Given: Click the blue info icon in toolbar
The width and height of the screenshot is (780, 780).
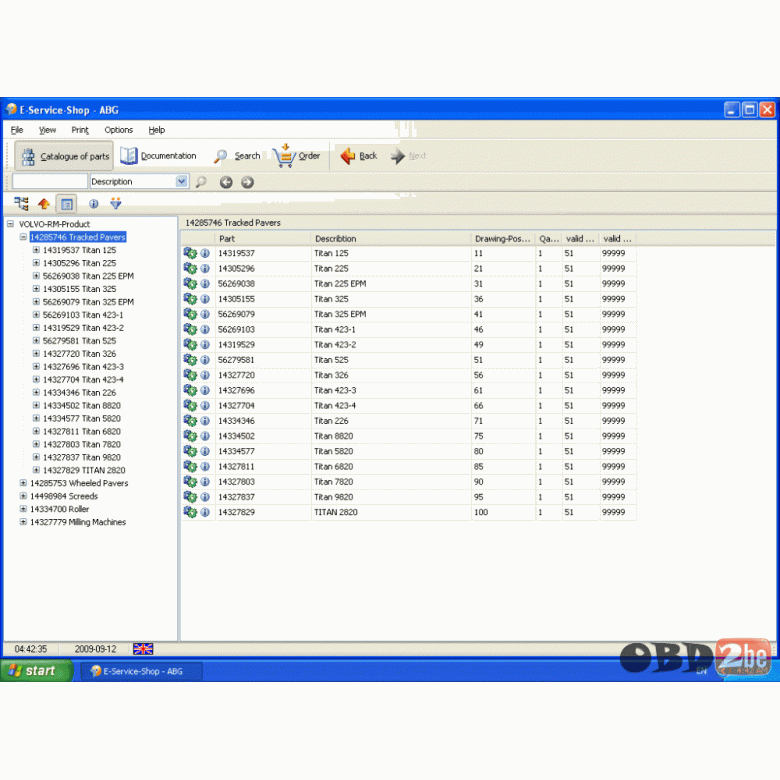Looking at the screenshot, I should 94,203.
